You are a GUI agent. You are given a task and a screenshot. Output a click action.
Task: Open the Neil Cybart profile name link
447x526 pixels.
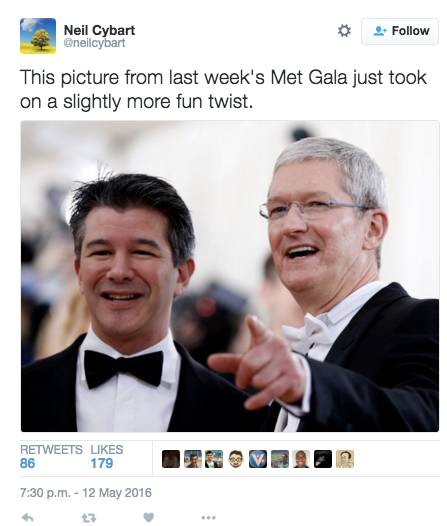click(99, 30)
